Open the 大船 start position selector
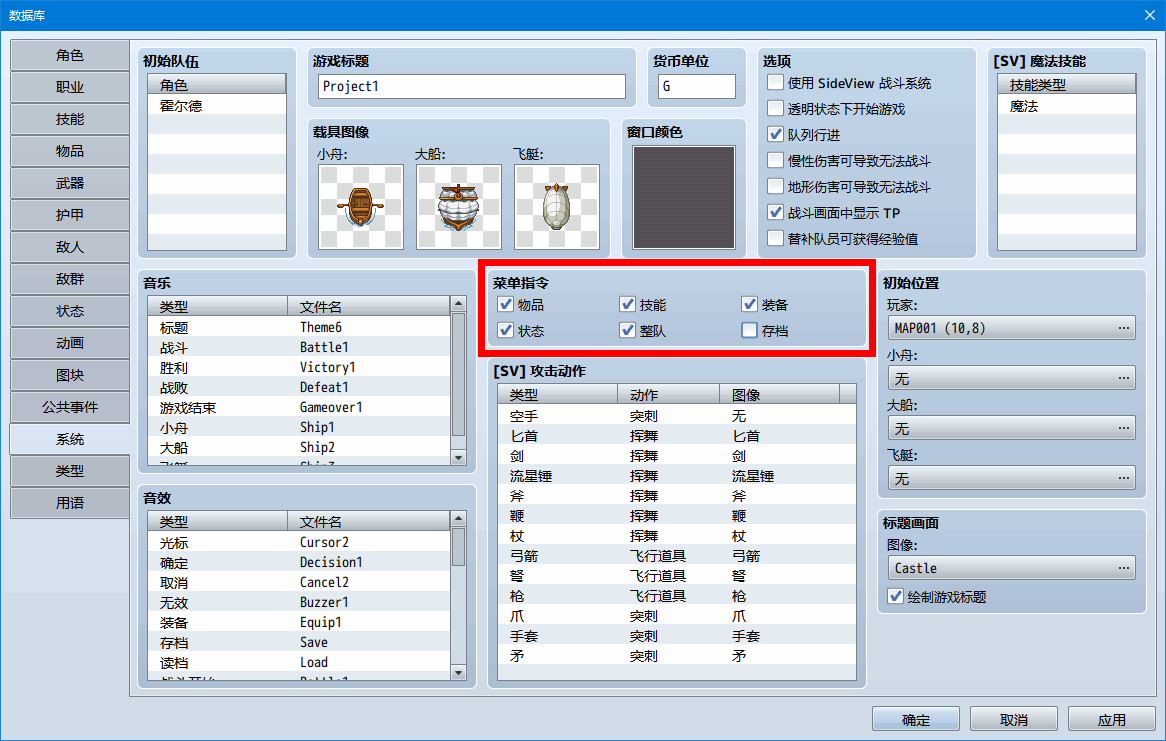Viewport: 1166px width, 741px height. click(x=1011, y=428)
